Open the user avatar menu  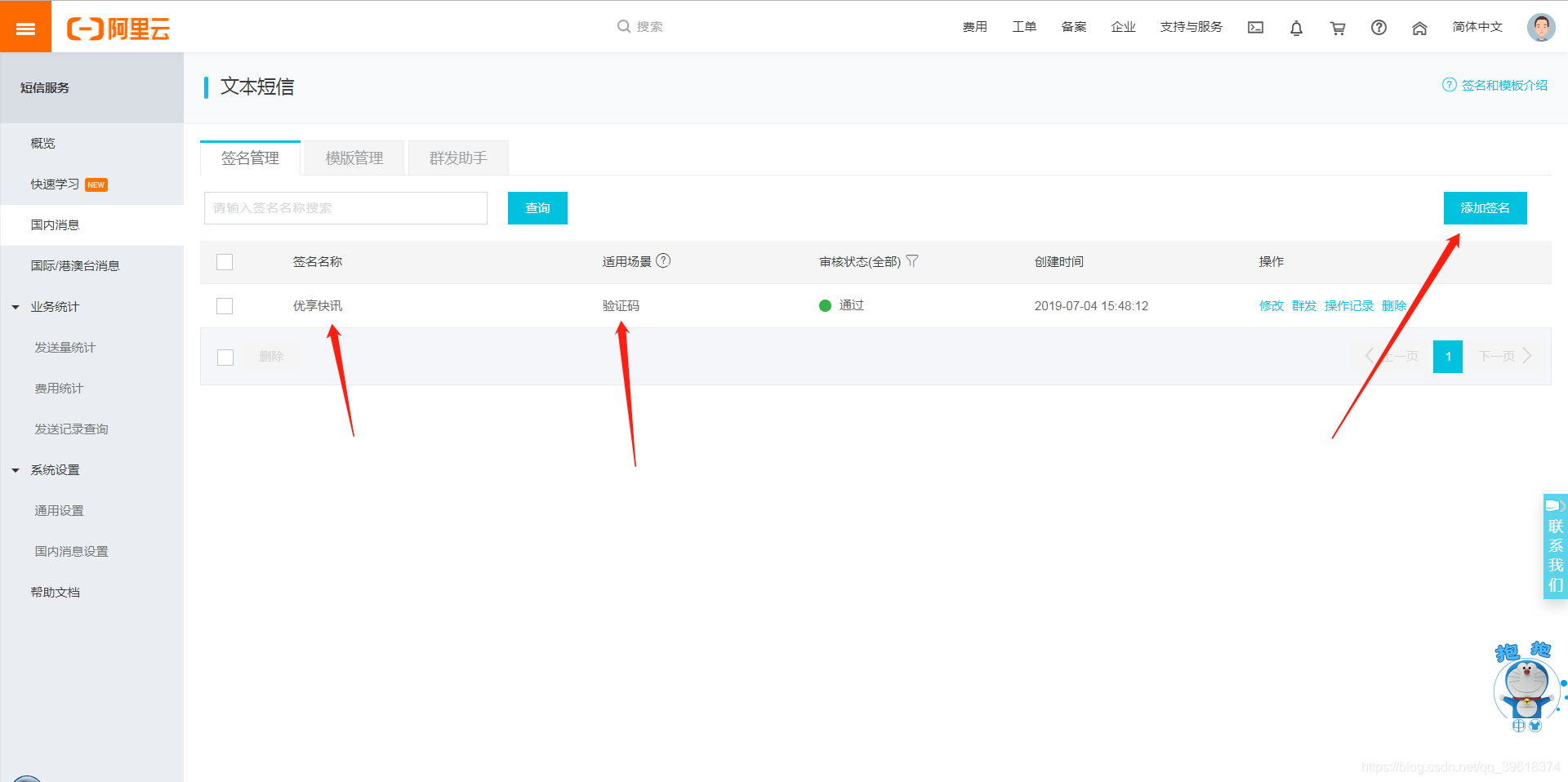click(x=1541, y=27)
